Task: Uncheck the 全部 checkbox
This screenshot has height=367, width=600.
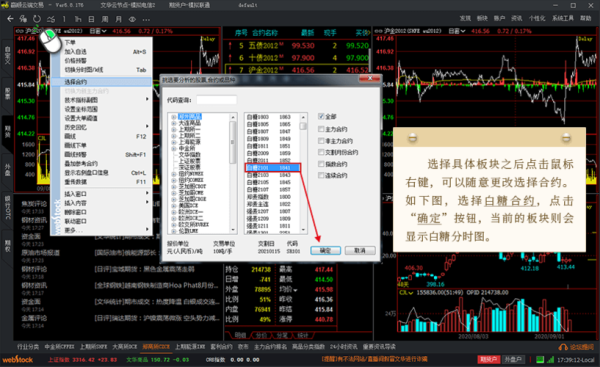Action: click(321, 116)
